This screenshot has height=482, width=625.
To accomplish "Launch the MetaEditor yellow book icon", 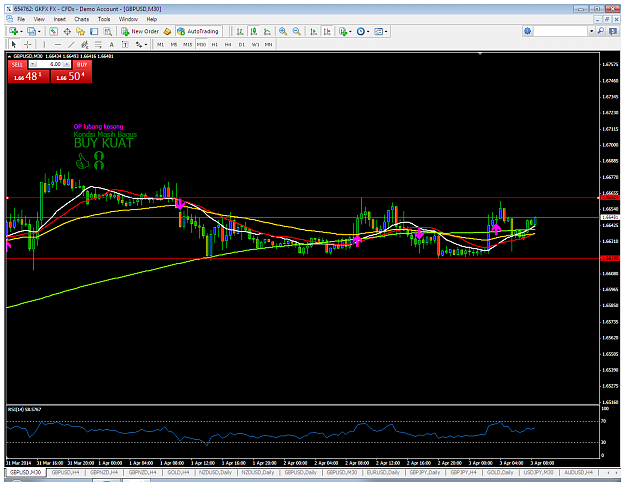I will click(167, 31).
